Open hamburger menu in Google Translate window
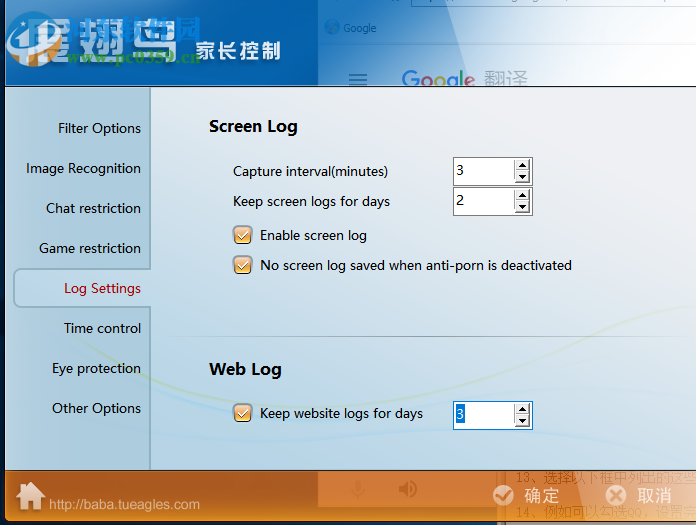Viewport: 696px width, 525px height. 358,79
